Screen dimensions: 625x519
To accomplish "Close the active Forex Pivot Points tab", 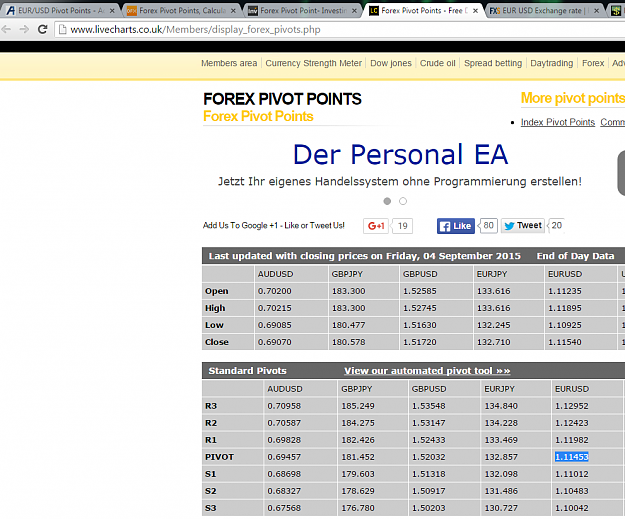I will pos(476,11).
